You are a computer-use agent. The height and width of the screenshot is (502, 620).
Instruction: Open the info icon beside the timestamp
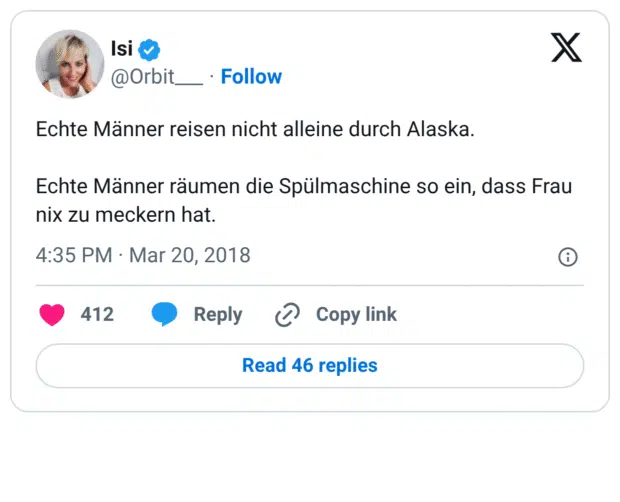pyautogui.click(x=567, y=257)
